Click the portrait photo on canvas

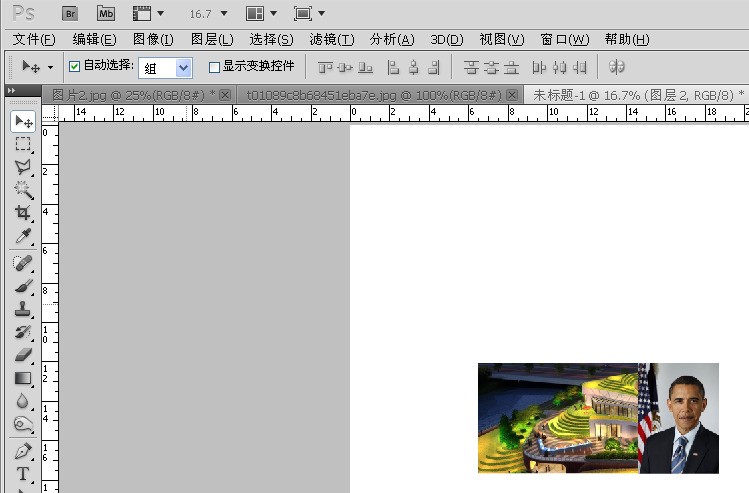[678, 418]
